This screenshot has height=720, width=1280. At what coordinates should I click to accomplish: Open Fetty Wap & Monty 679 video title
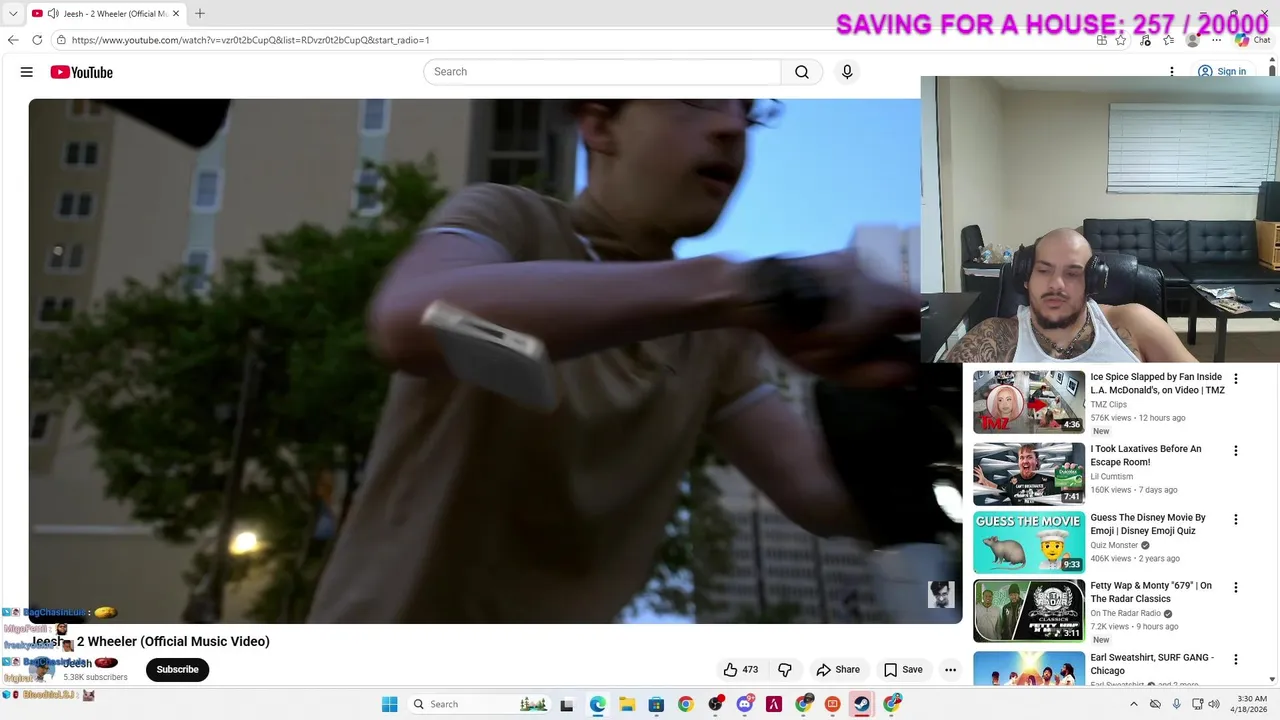pos(1151,592)
